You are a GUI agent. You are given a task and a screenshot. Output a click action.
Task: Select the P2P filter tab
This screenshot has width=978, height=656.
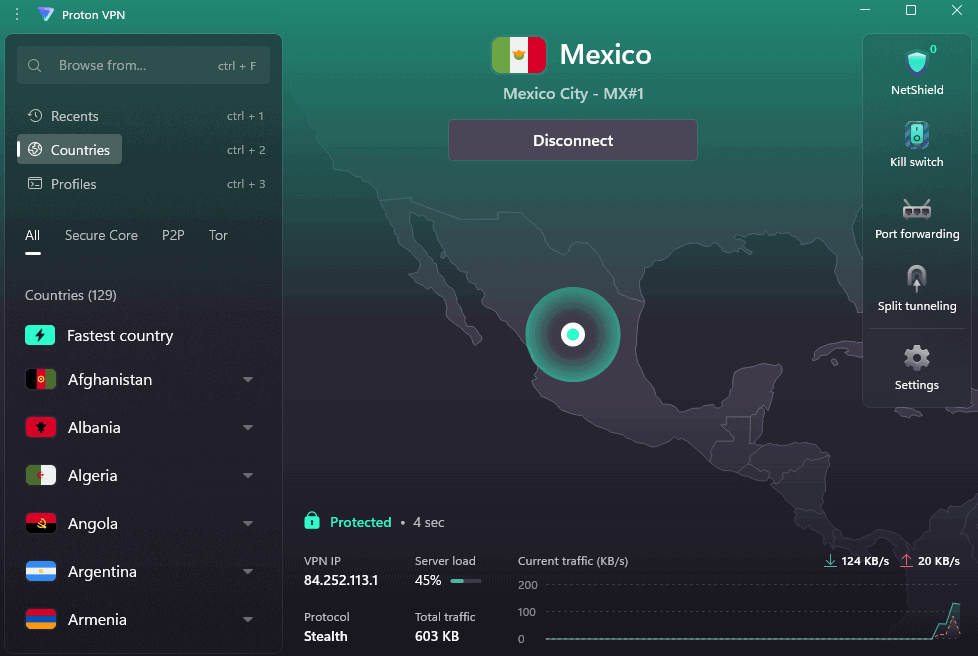pyautogui.click(x=173, y=236)
